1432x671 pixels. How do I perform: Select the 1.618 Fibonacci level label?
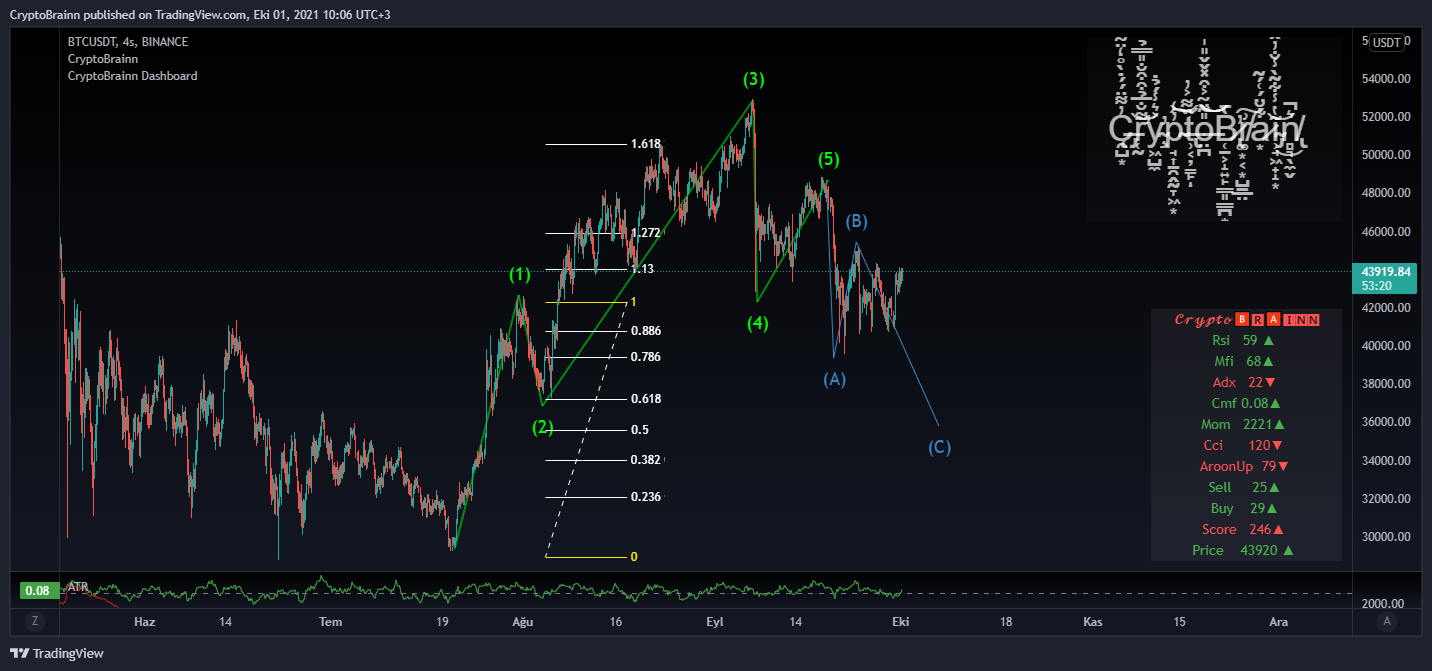point(645,144)
